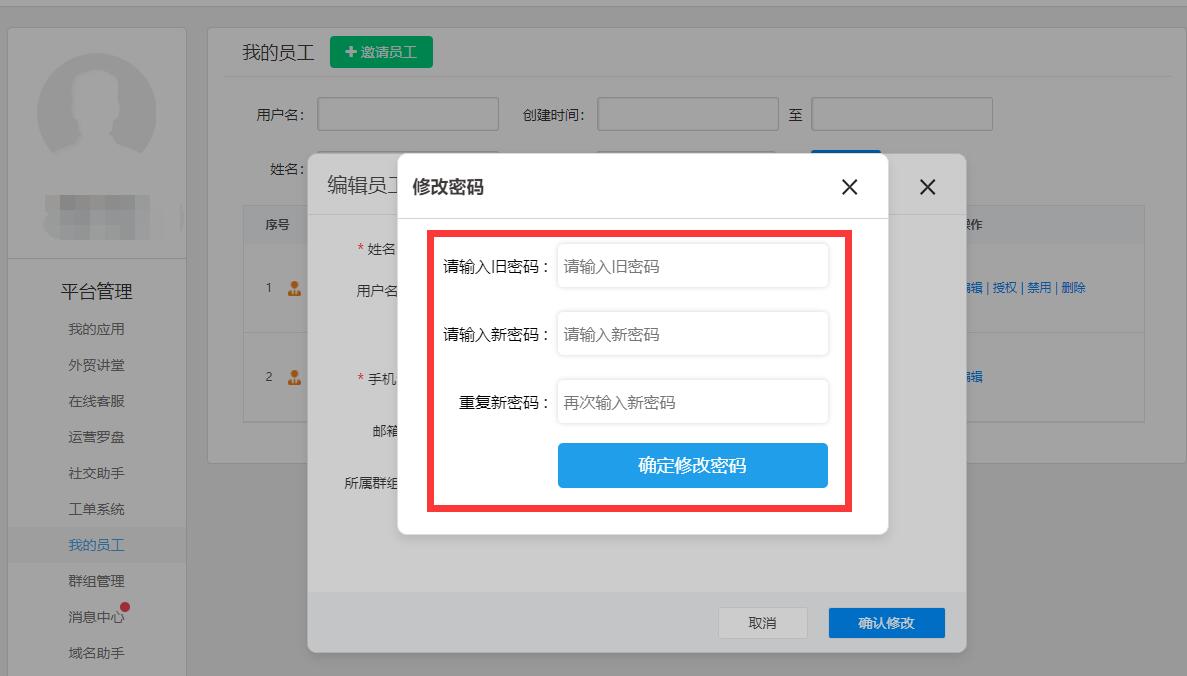Click the green invite employee (邀请员工) icon button

(x=381, y=51)
